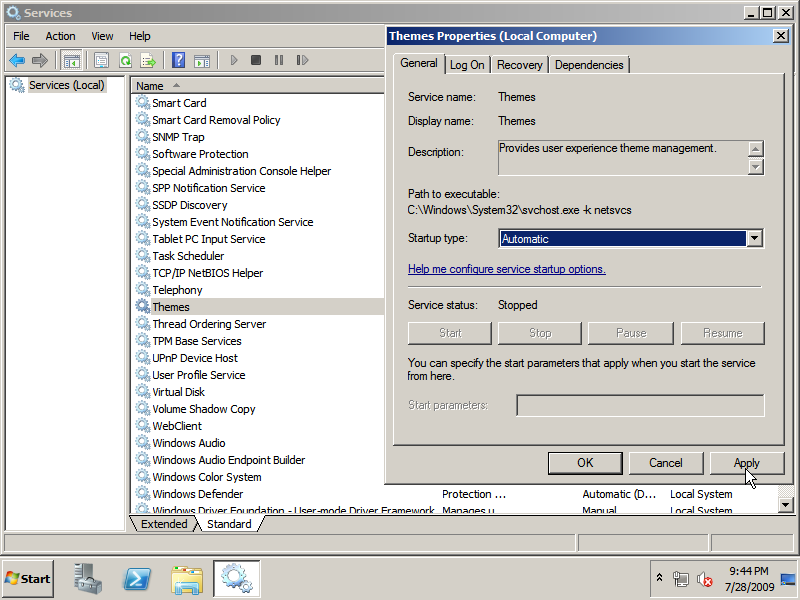This screenshot has height=600, width=800.
Task: Click the OK button
Action: (x=585, y=463)
